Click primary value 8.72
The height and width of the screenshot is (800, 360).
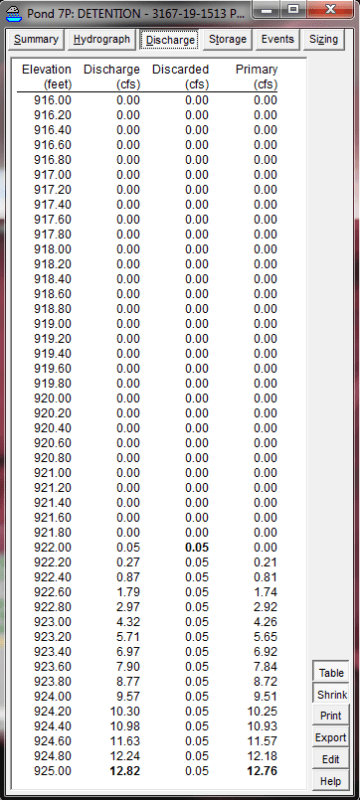point(265,681)
